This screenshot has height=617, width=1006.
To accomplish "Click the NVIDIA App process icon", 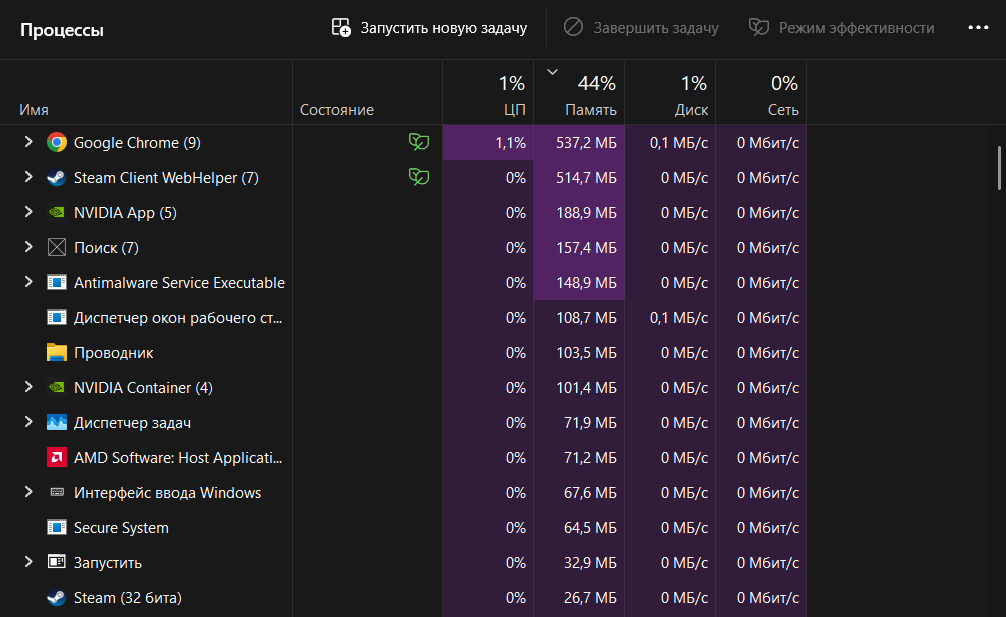I will (57, 213).
